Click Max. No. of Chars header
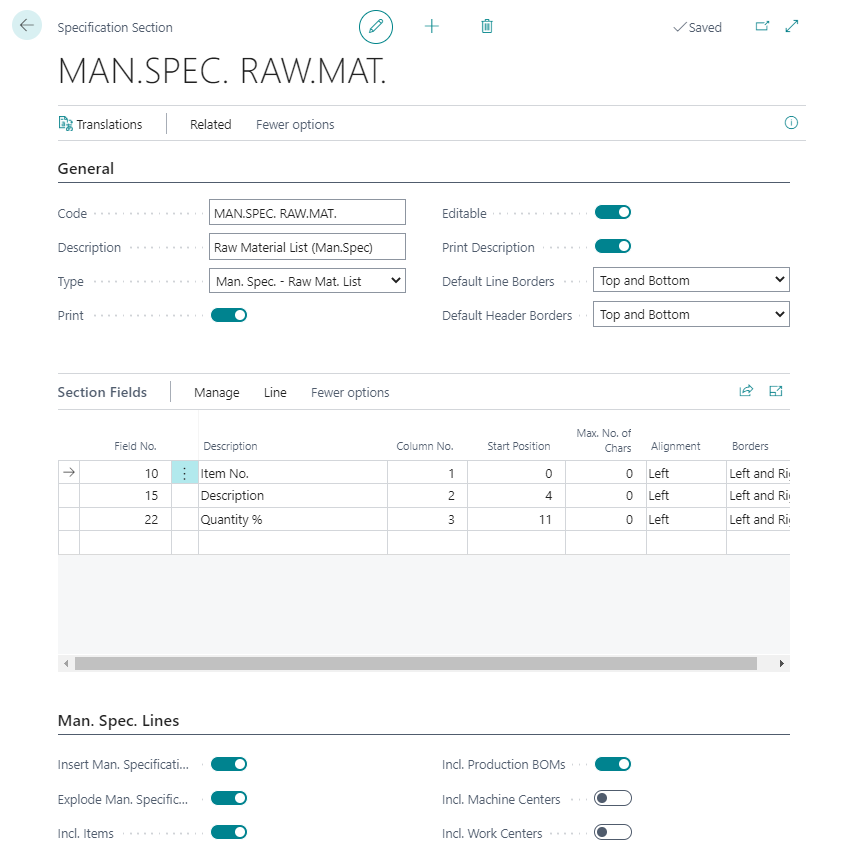Viewport: 863px width, 863px height. click(x=604, y=440)
